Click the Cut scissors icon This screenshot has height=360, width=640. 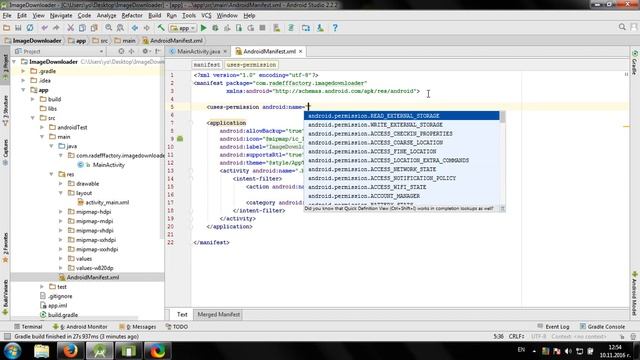click(71, 28)
